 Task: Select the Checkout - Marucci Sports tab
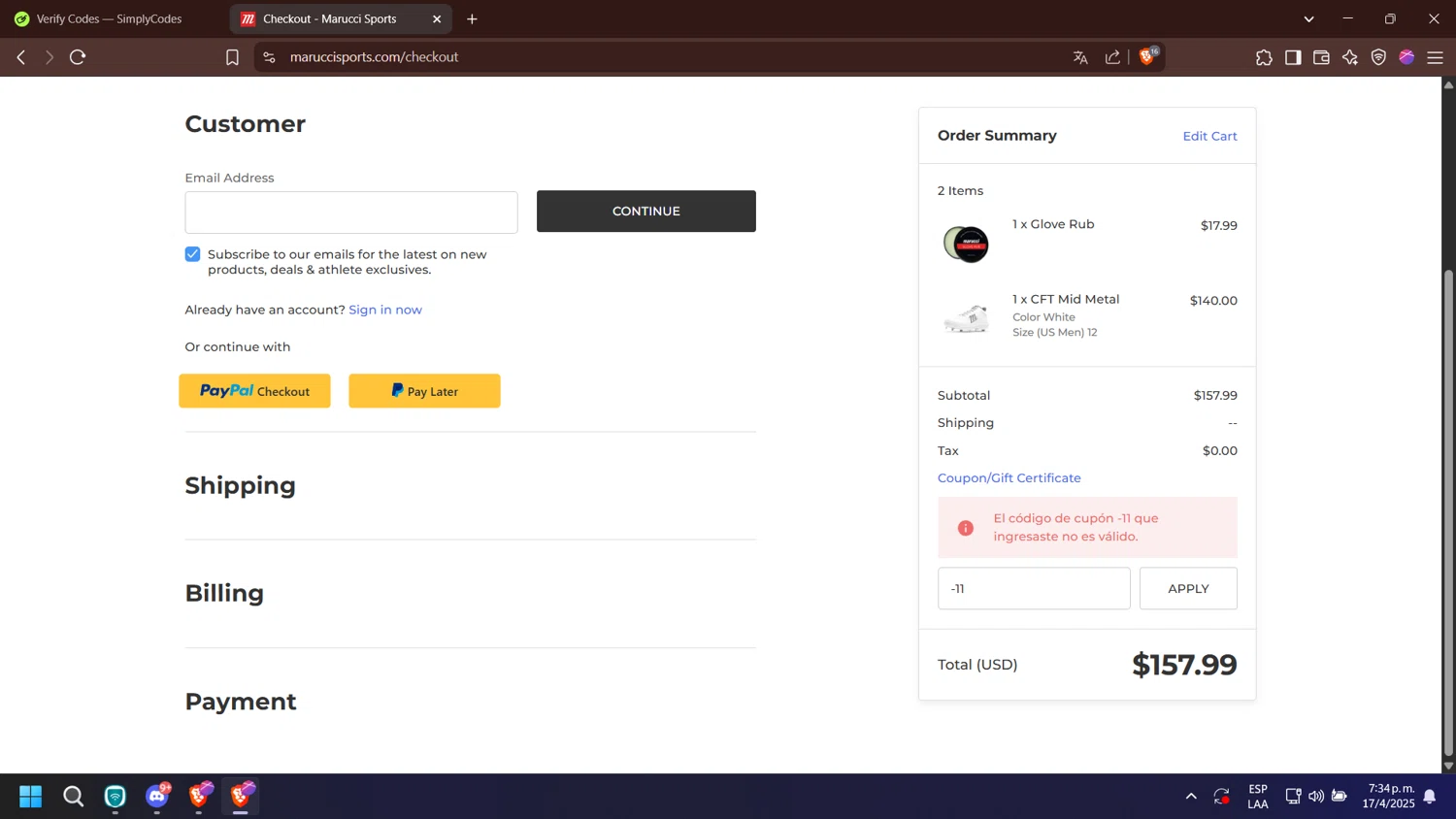(341, 18)
